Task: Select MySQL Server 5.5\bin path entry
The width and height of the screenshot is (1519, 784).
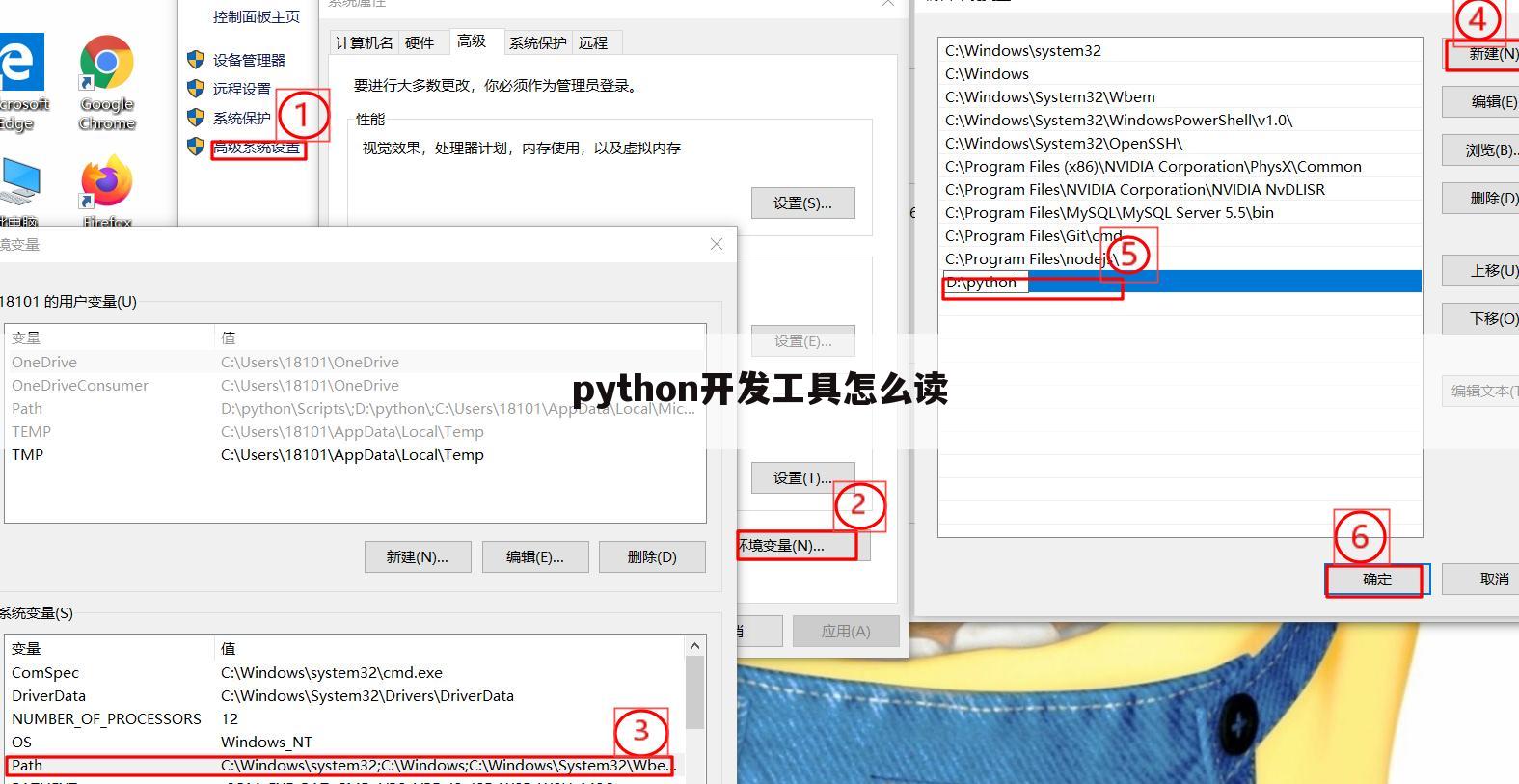Action: [x=1180, y=212]
